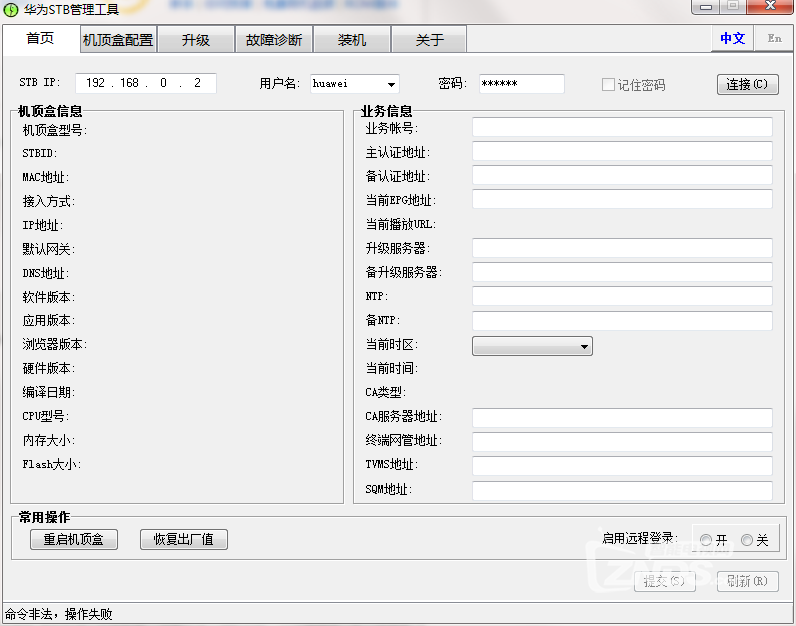Click the 当前播放URL label
Image resolution: width=796 pixels, height=626 pixels.
tap(401, 224)
